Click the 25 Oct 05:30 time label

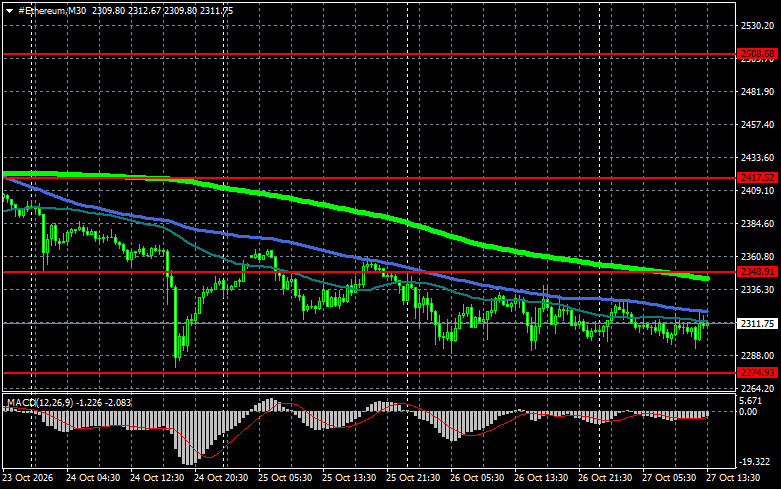click(285, 478)
